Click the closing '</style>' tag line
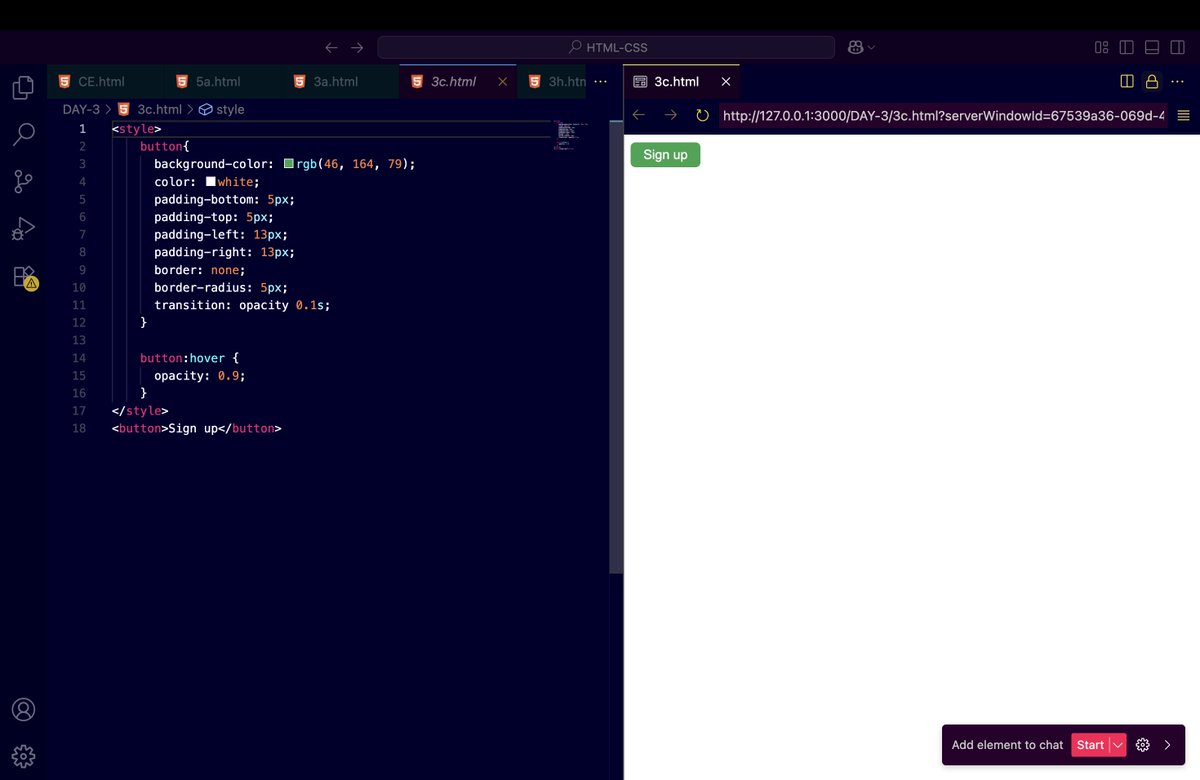 point(140,411)
